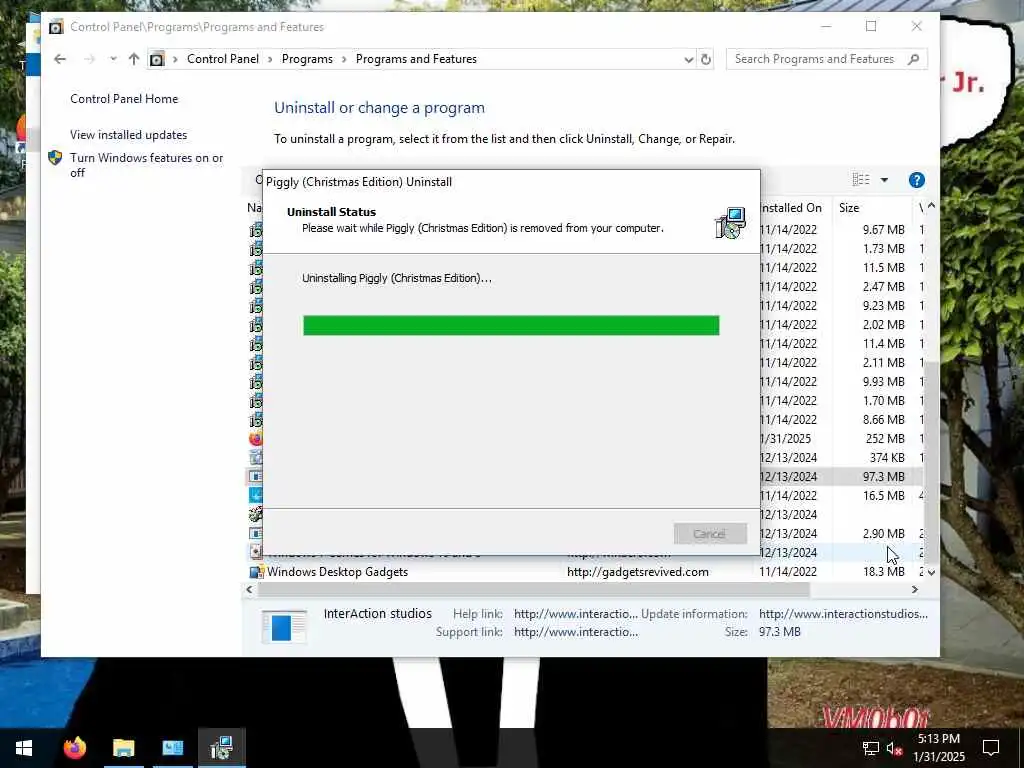Click the 16.5 MB size cell

click(883, 496)
